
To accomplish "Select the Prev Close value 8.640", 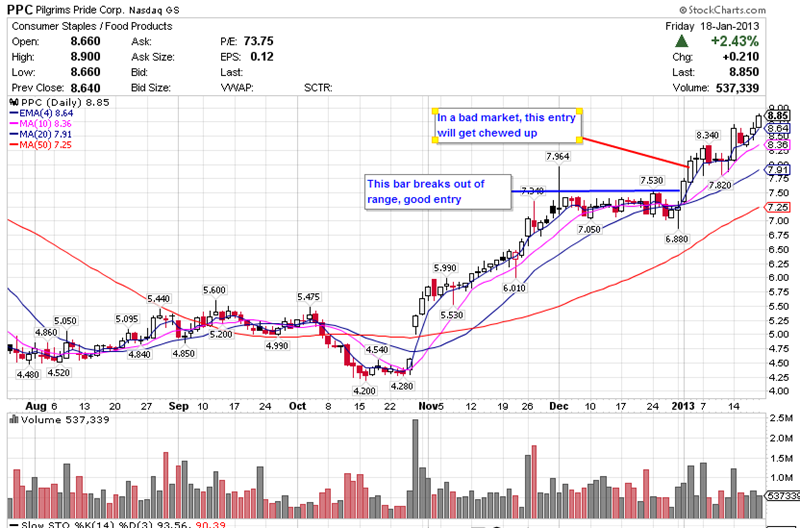I will tap(85, 88).
